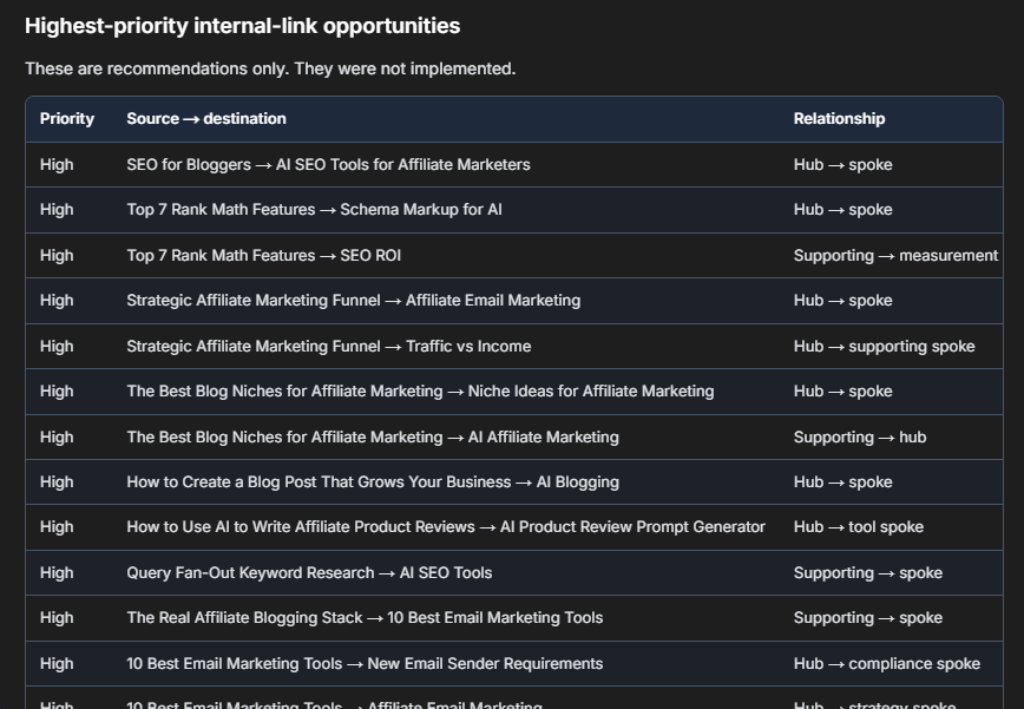Click 'High' priority in the SEO for Bloggers row

pyautogui.click(x=57, y=165)
